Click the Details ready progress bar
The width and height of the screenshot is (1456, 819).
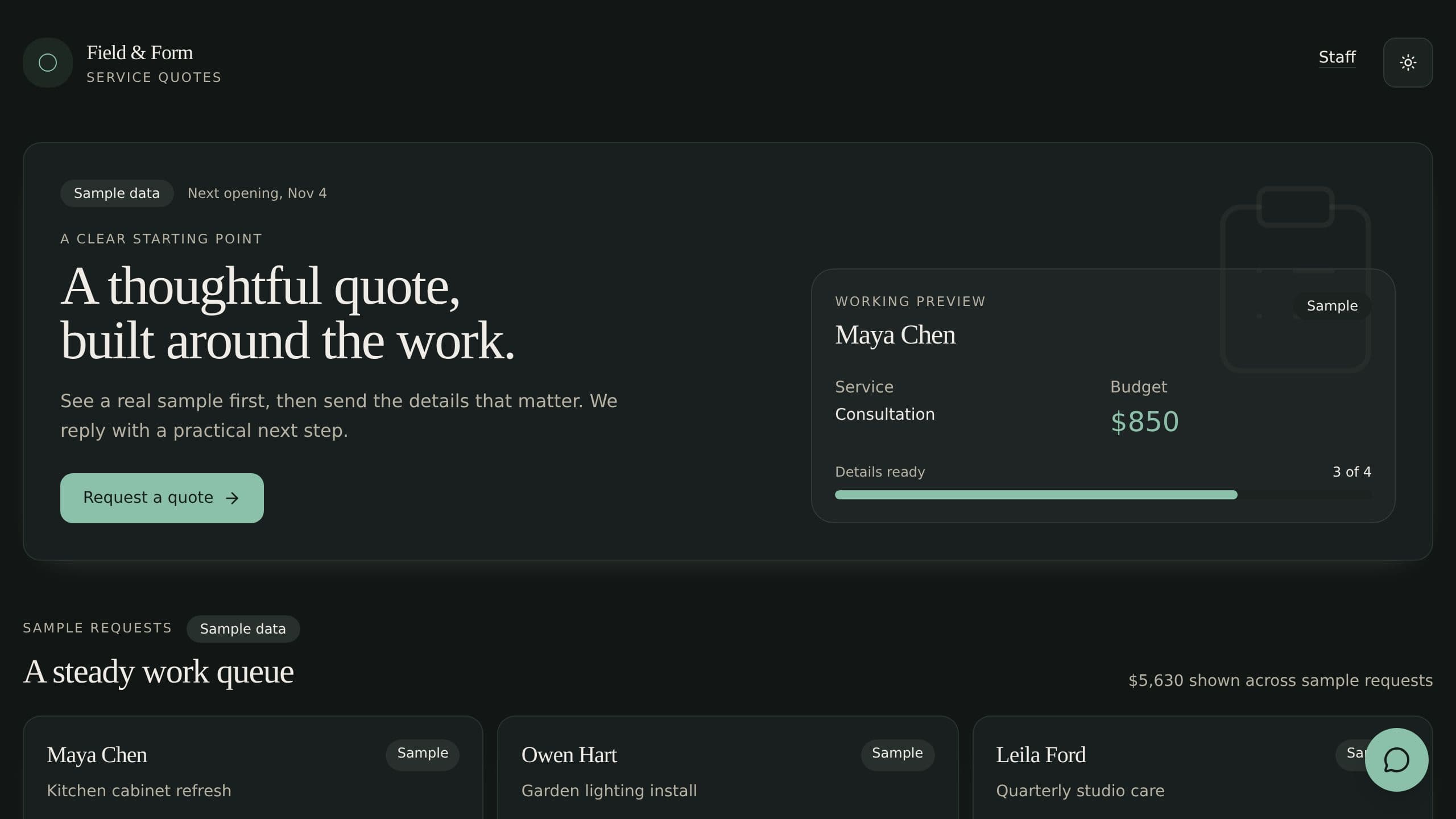pos(1103,495)
